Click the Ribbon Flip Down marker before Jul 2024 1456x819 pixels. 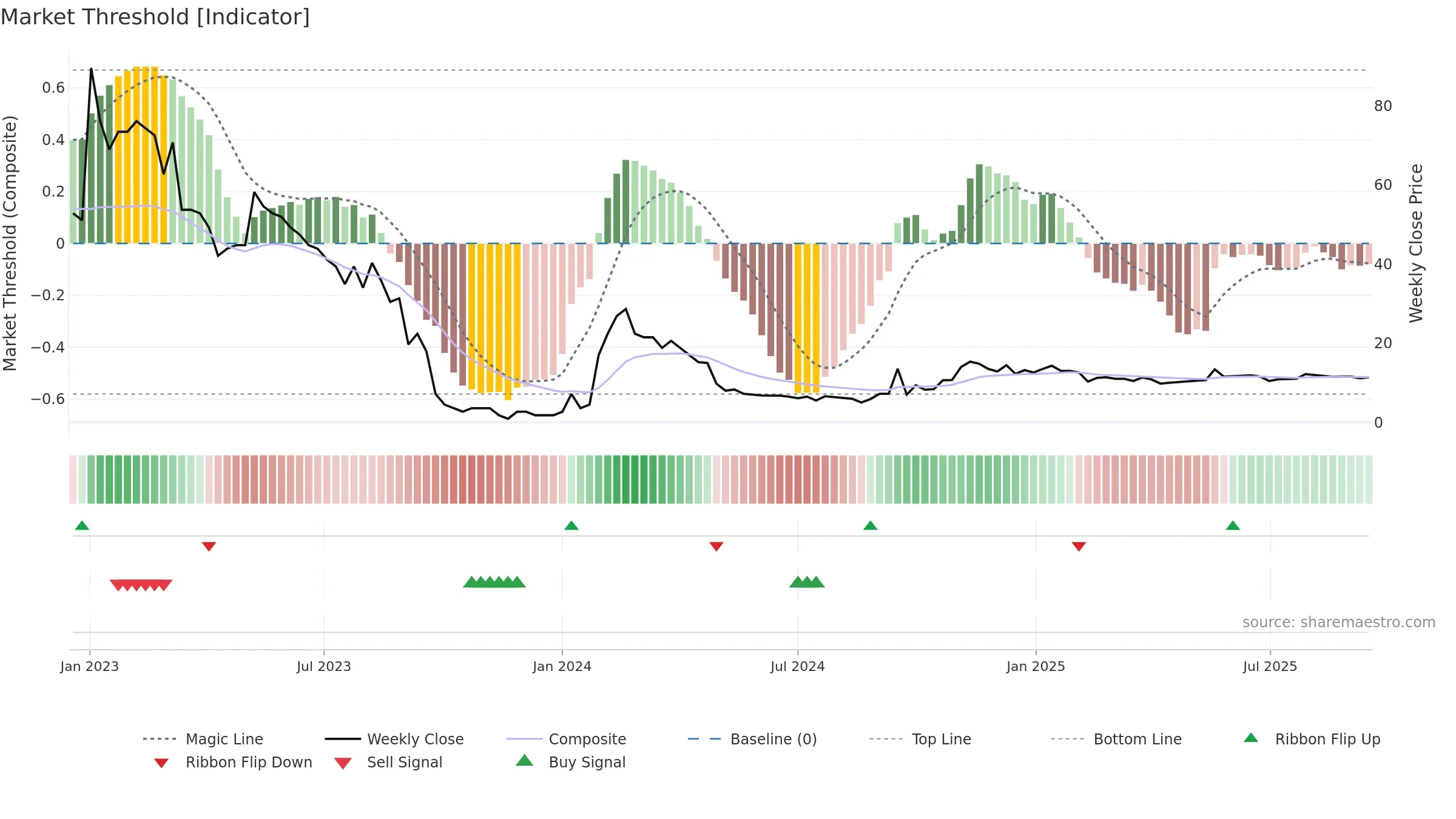[x=716, y=547]
